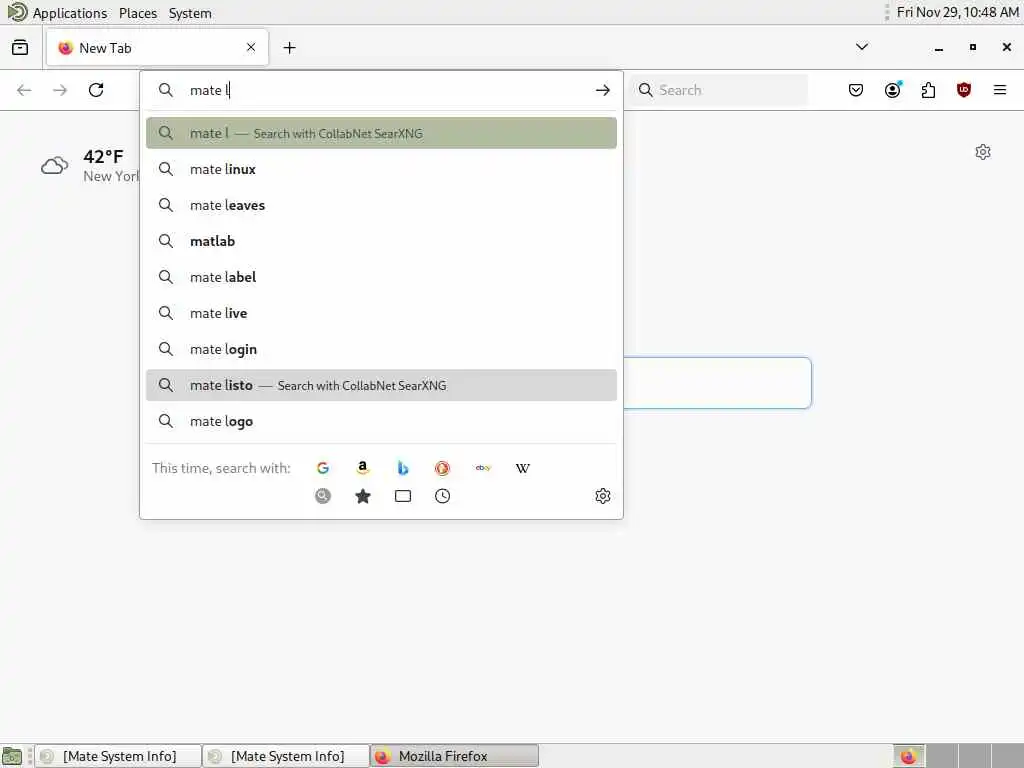Open search settings gear in dropdown
1024x768 pixels.
coord(602,496)
